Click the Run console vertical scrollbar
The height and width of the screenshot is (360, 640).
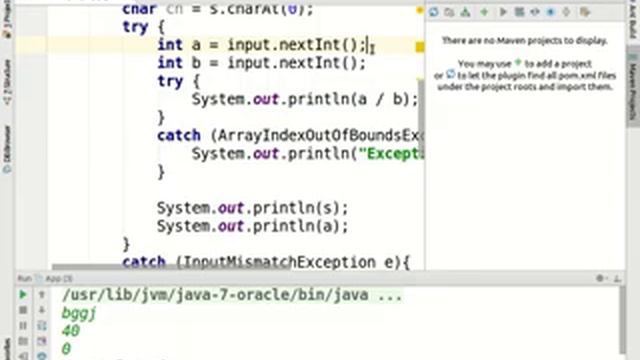pyautogui.click(x=622, y=320)
